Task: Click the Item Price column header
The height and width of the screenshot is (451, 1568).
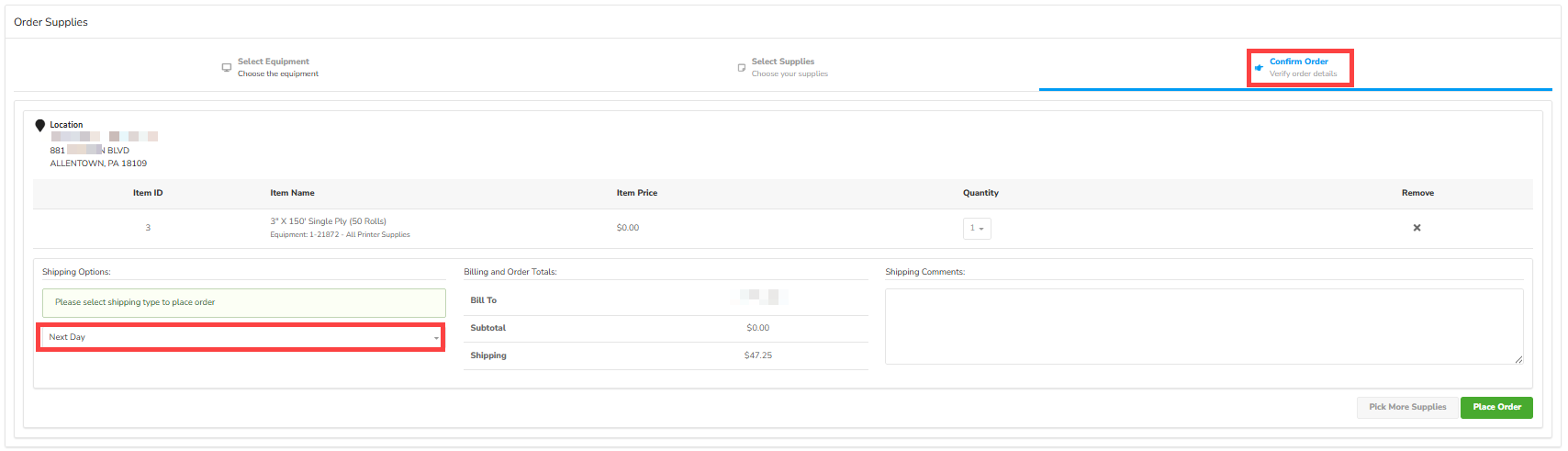Action: pos(636,193)
